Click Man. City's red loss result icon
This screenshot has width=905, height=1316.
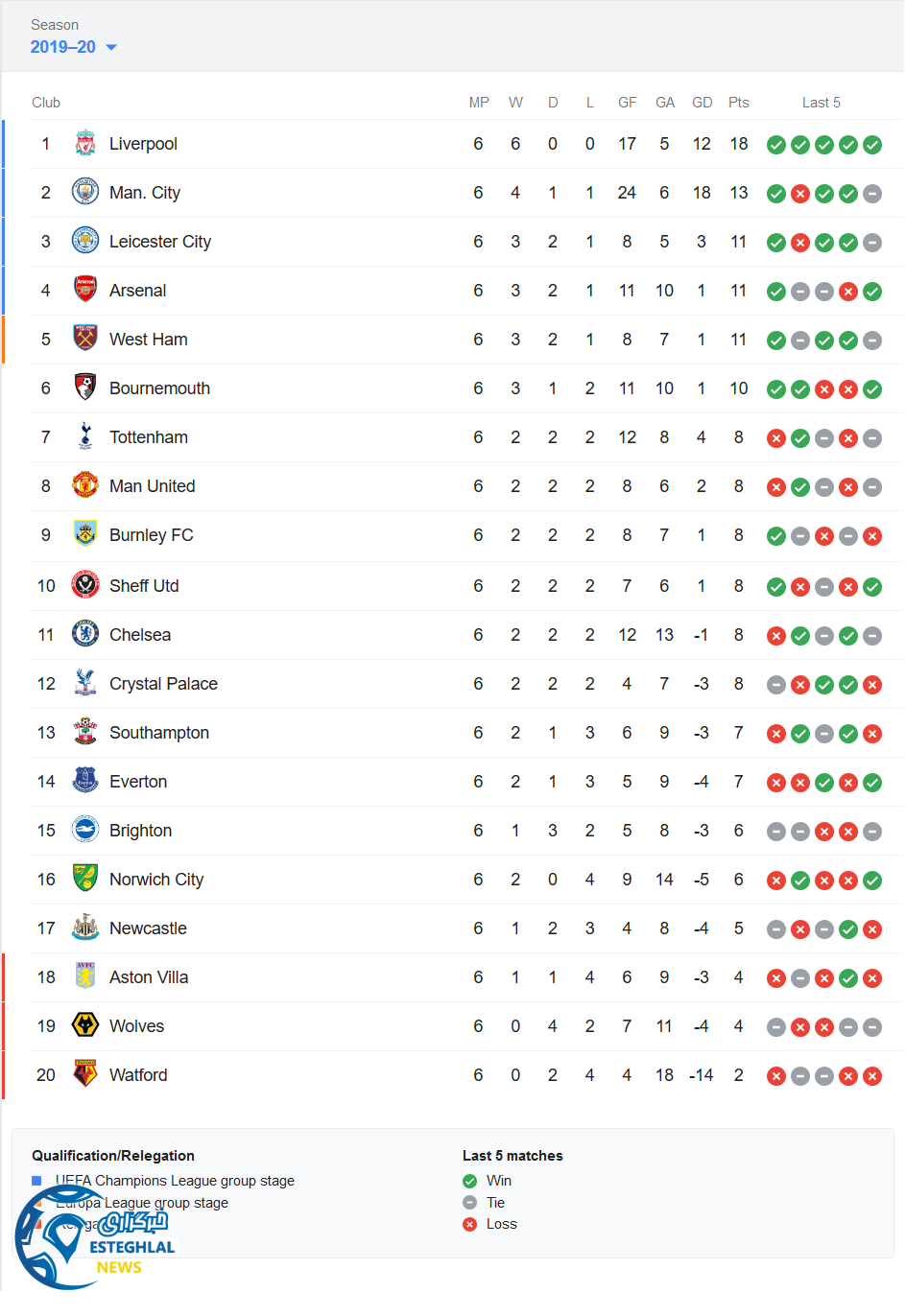click(x=800, y=194)
